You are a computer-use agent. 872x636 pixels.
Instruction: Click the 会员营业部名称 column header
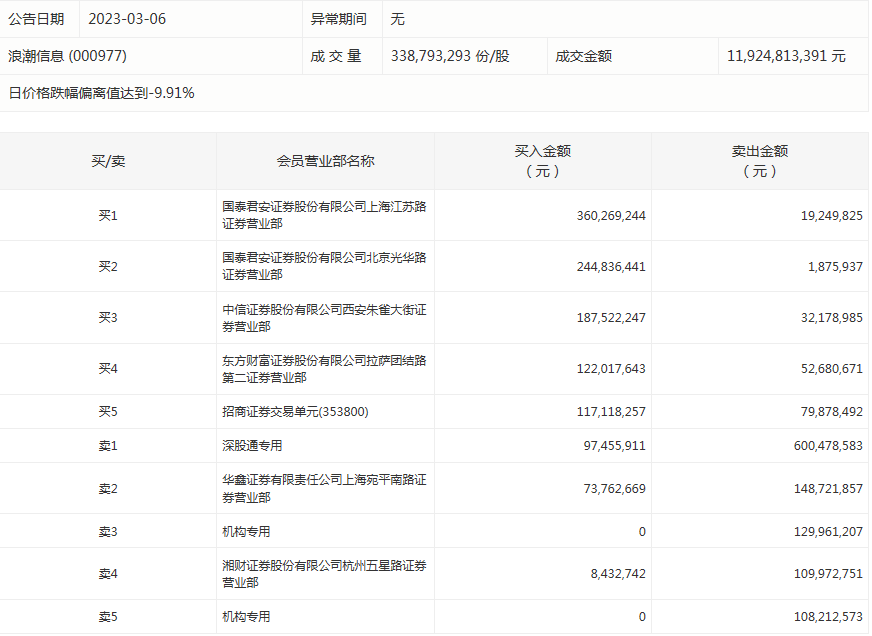[325, 161]
